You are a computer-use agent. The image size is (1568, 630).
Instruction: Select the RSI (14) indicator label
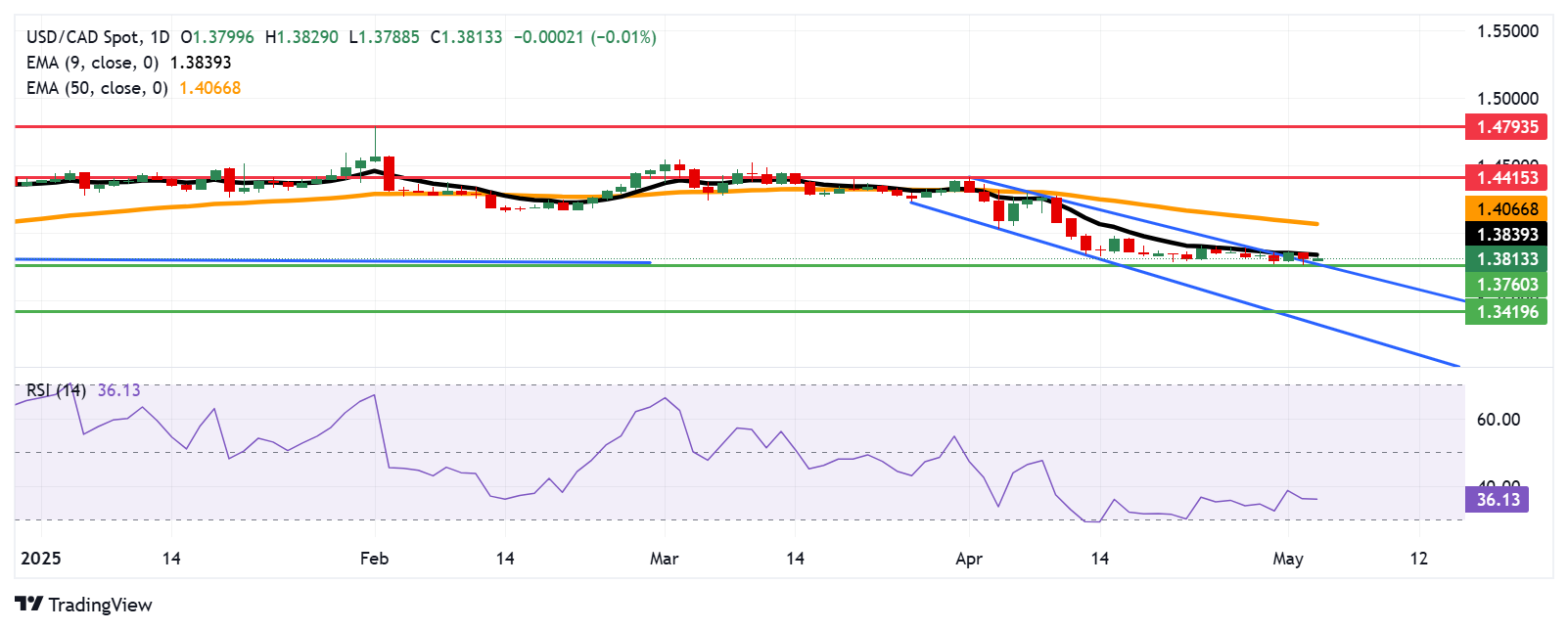coord(56,390)
